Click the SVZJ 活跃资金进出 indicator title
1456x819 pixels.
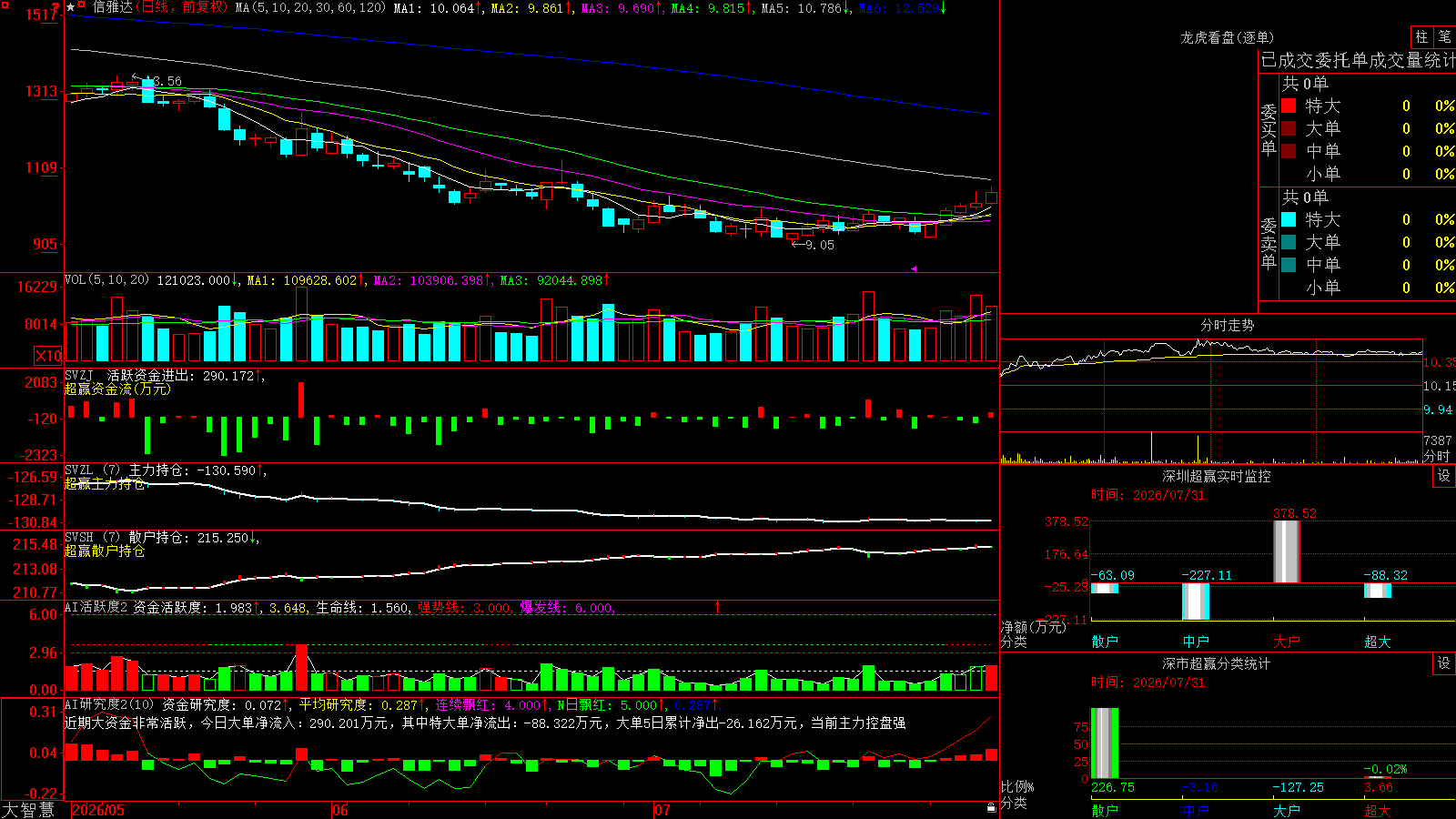pyautogui.click(x=163, y=375)
